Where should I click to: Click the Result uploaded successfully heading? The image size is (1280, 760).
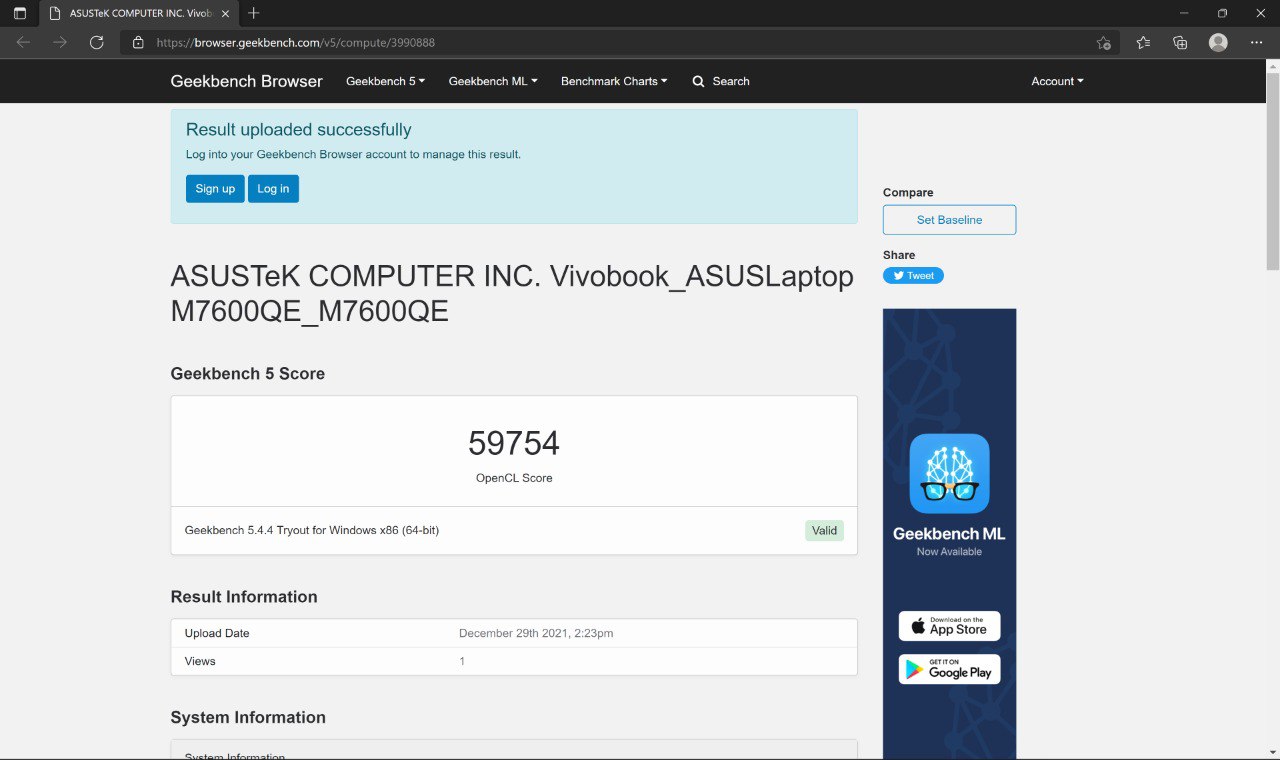coord(299,130)
